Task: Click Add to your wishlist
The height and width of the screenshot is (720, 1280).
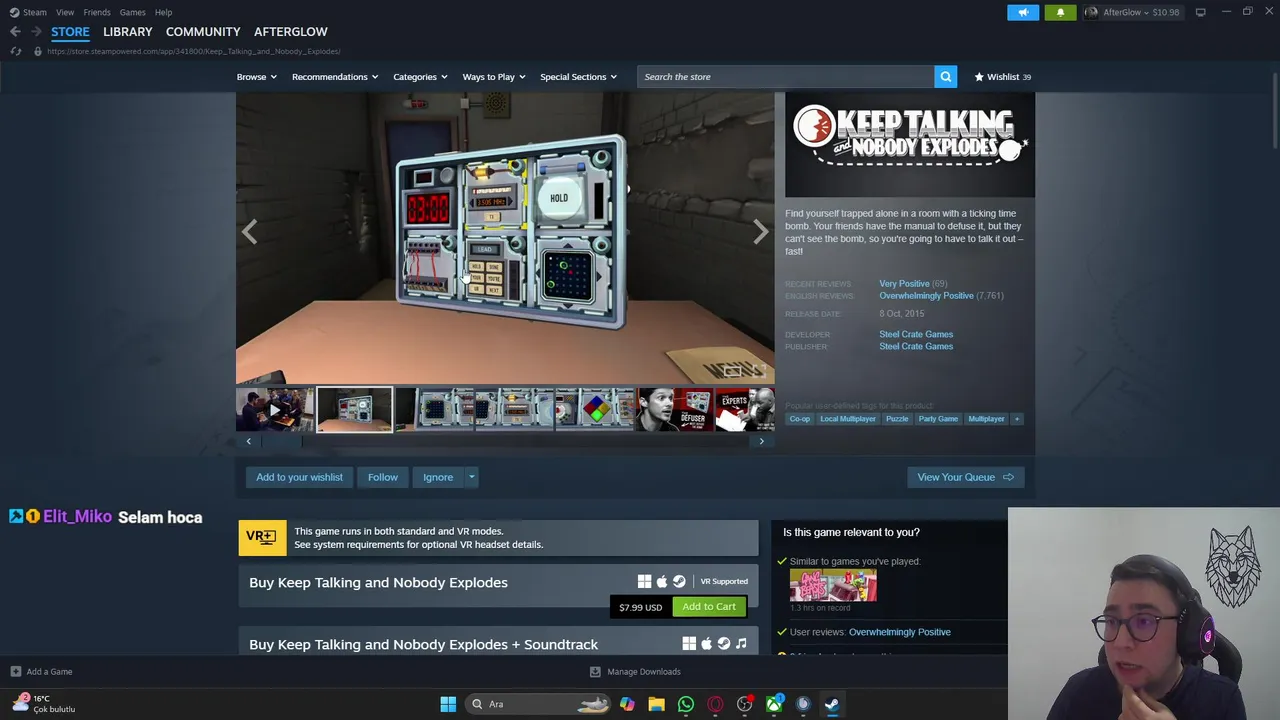Action: tap(299, 477)
